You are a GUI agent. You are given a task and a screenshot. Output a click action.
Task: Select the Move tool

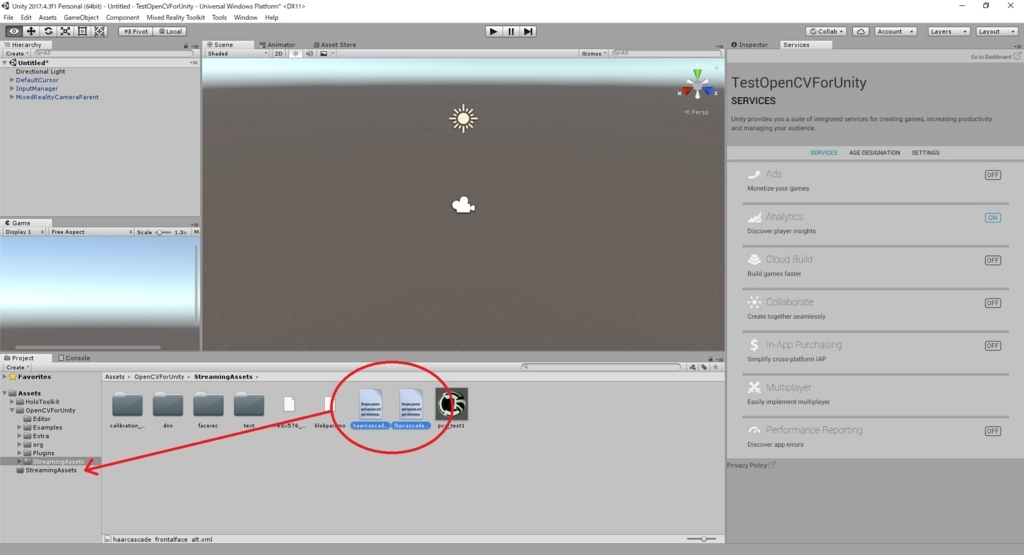pos(31,31)
